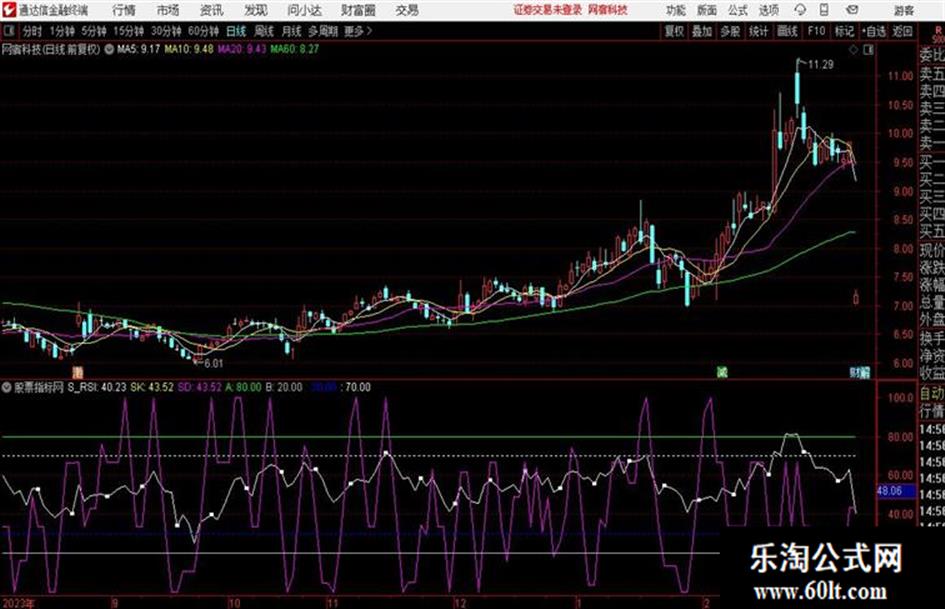Click the 游客 guest account label
Screen dimensions: 945x609
[903, 10]
